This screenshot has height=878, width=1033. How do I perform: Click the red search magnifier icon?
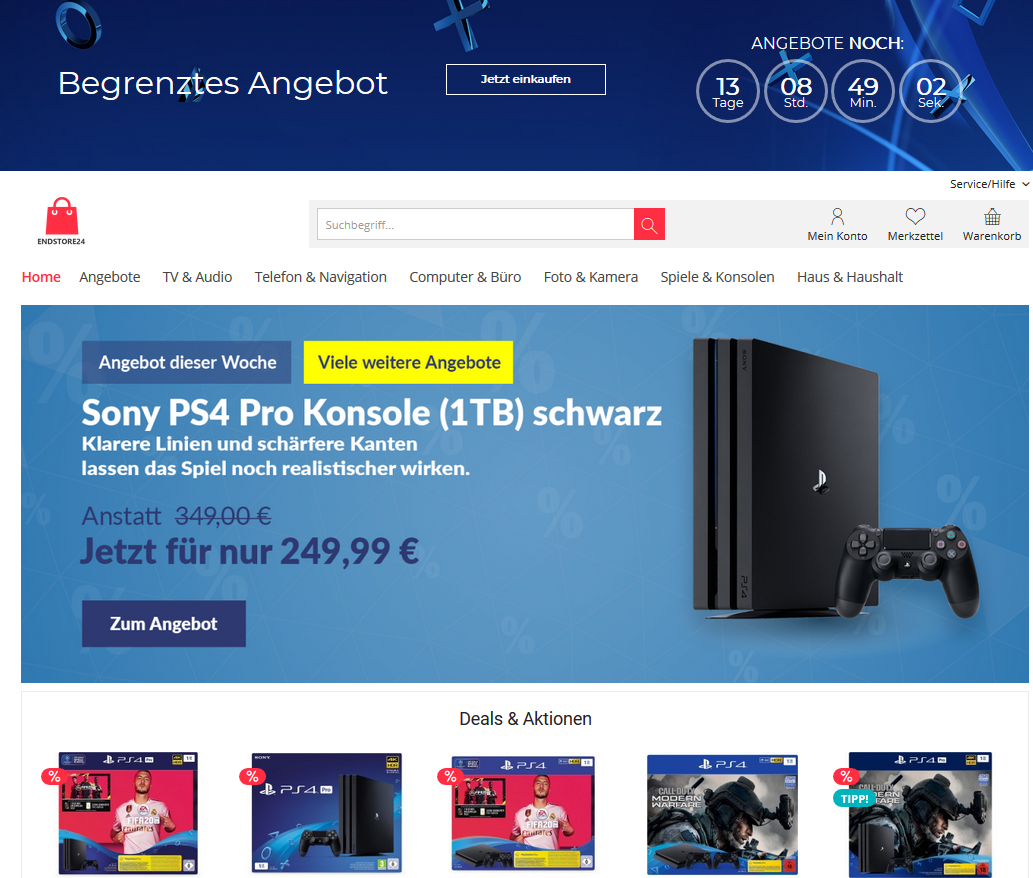(x=649, y=225)
